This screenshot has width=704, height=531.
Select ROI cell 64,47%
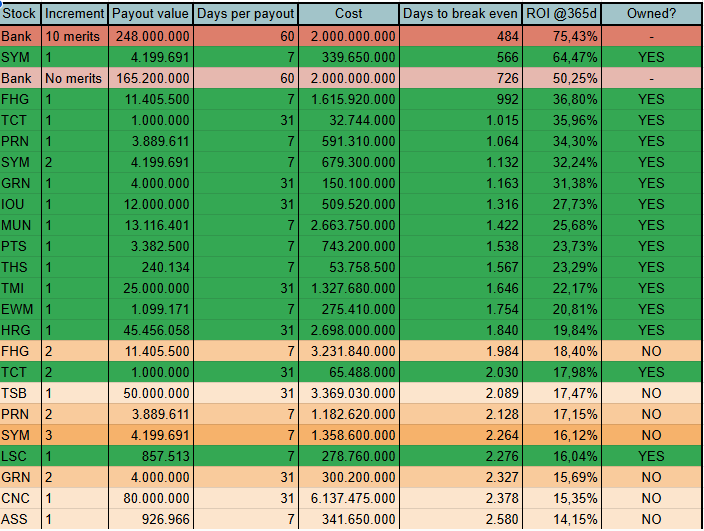pyautogui.click(x=562, y=57)
